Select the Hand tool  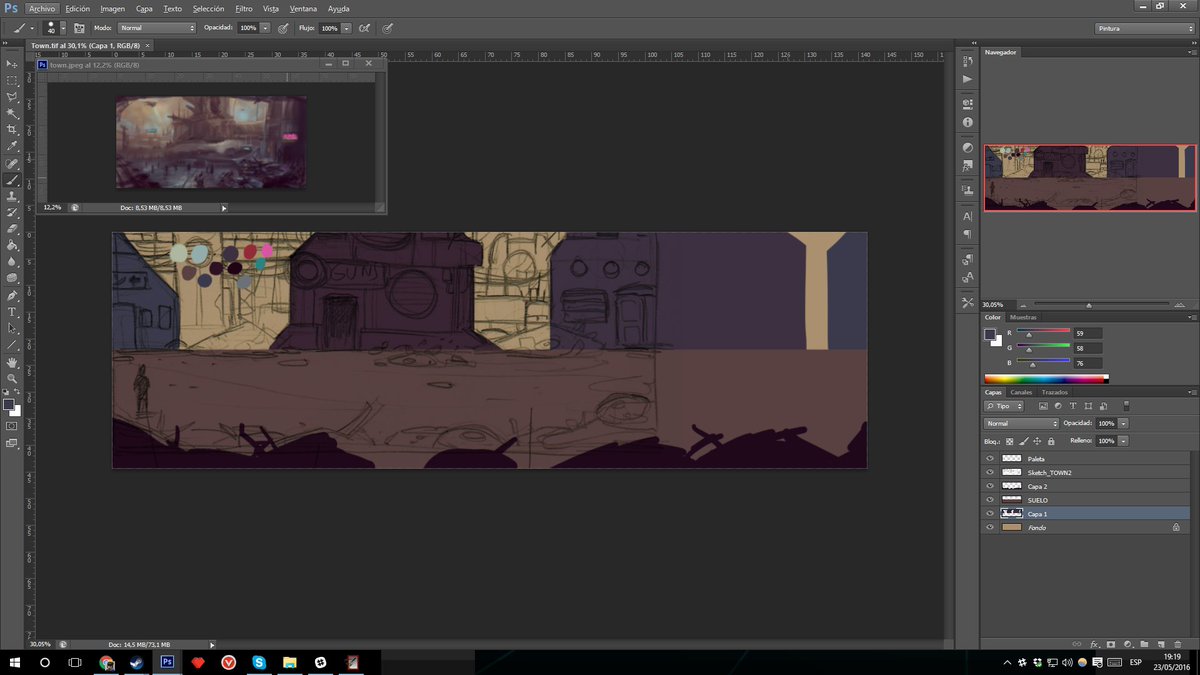click(12, 362)
